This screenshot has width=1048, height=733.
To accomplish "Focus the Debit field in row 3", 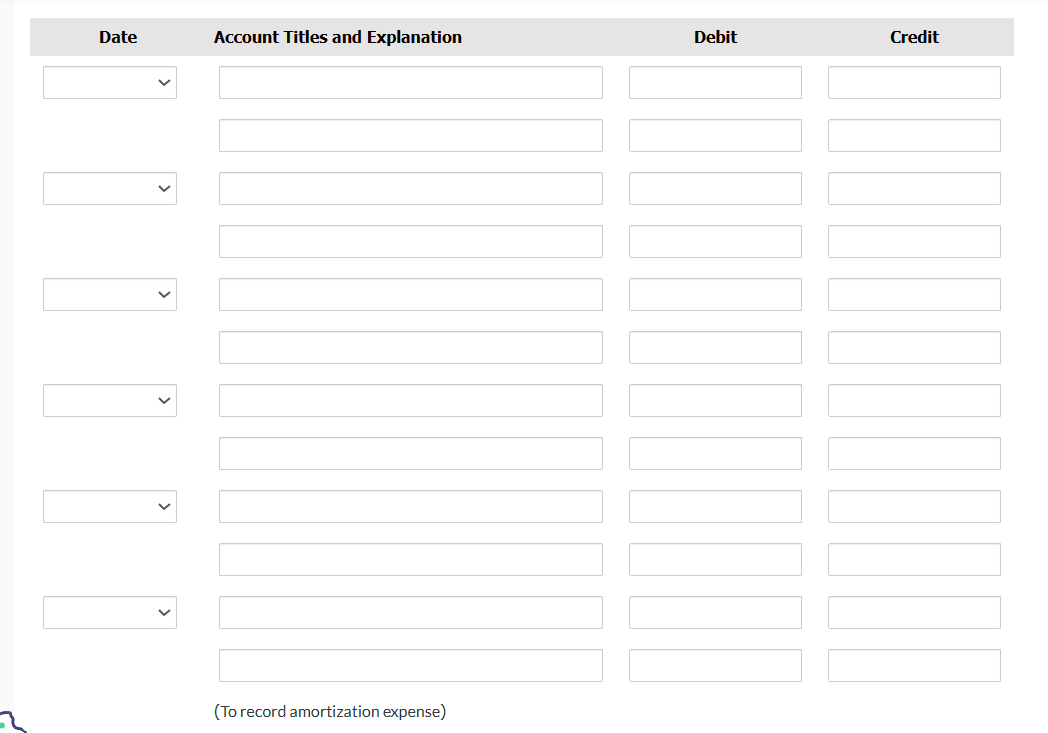I will pos(715,188).
